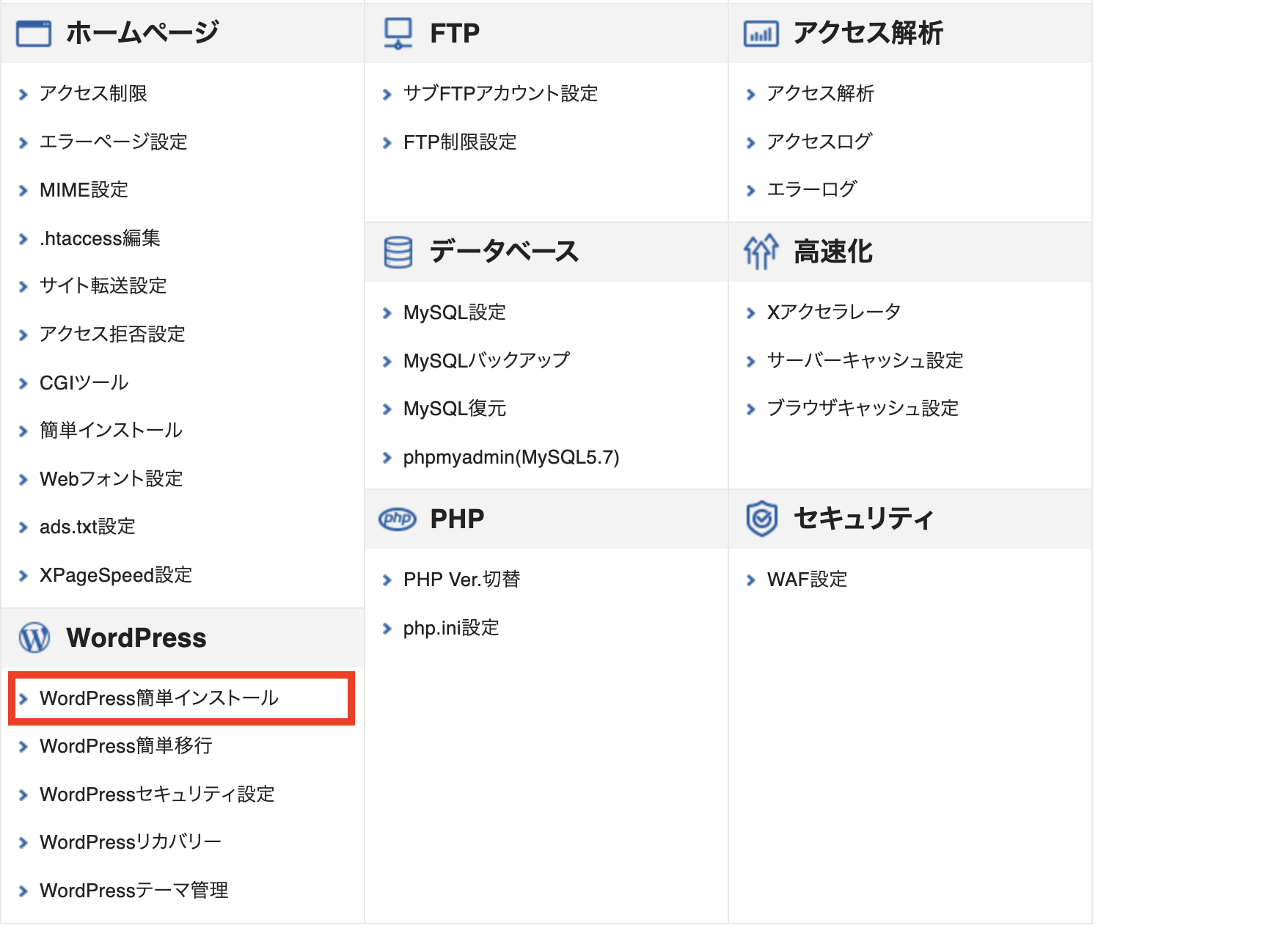Image resolution: width=1288 pixels, height=939 pixels.
Task: Launch phpmyadmin(MySQL5.7)
Action: pos(511,458)
